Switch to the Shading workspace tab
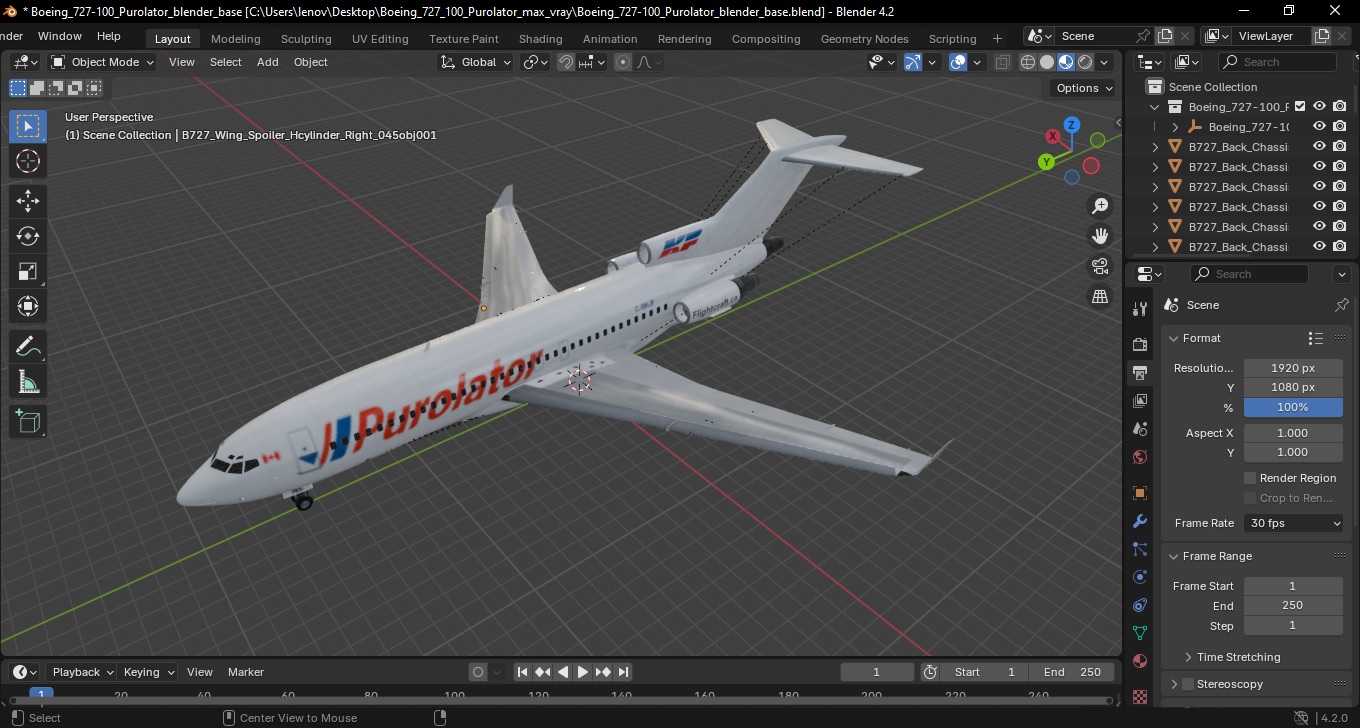Image resolution: width=1360 pixels, height=728 pixels. tap(540, 39)
